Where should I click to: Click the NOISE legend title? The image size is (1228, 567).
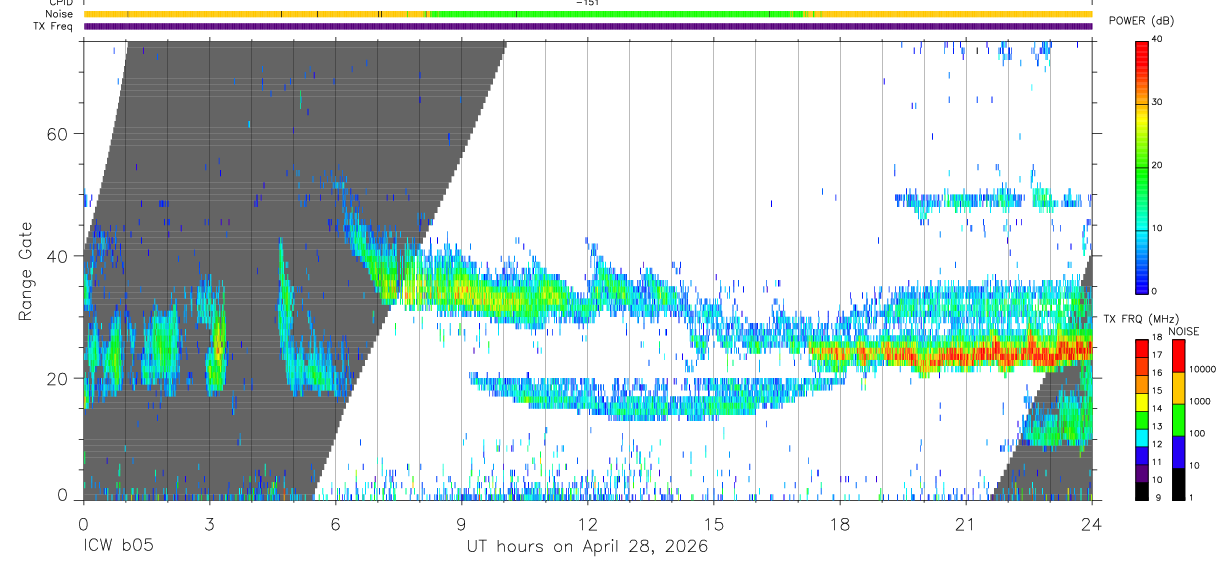(1184, 331)
